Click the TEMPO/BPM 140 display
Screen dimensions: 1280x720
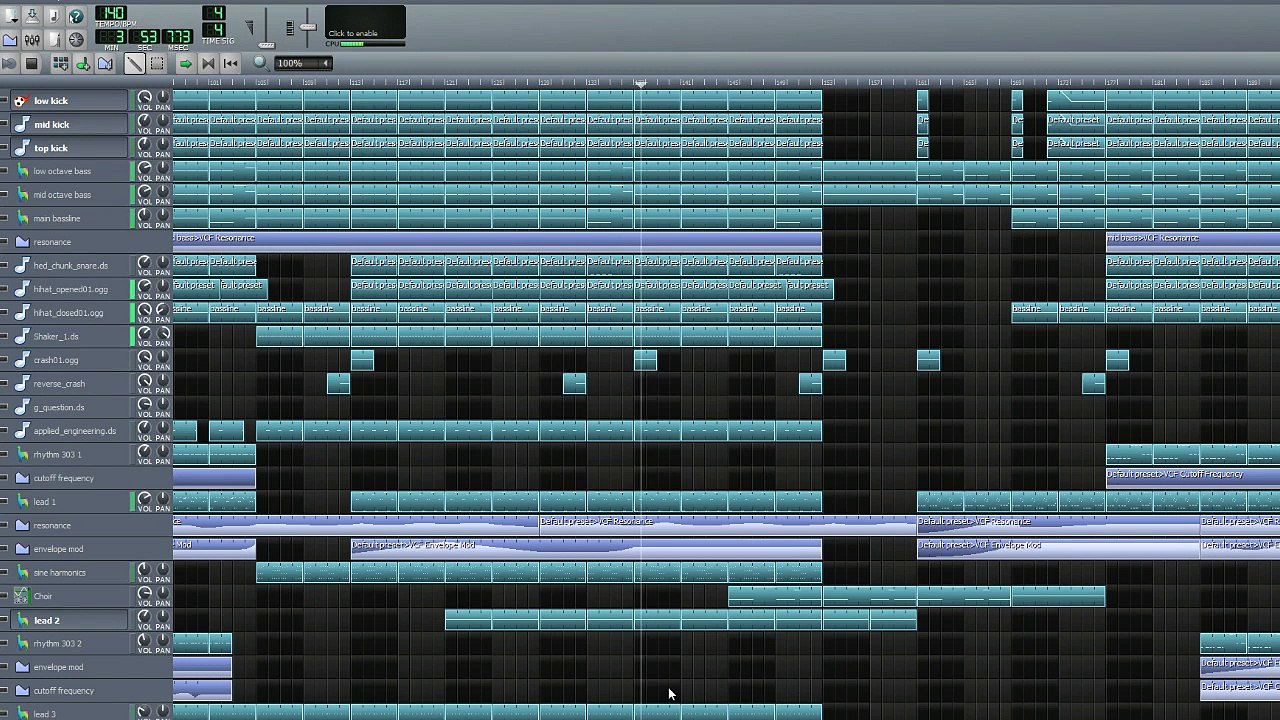[110, 14]
